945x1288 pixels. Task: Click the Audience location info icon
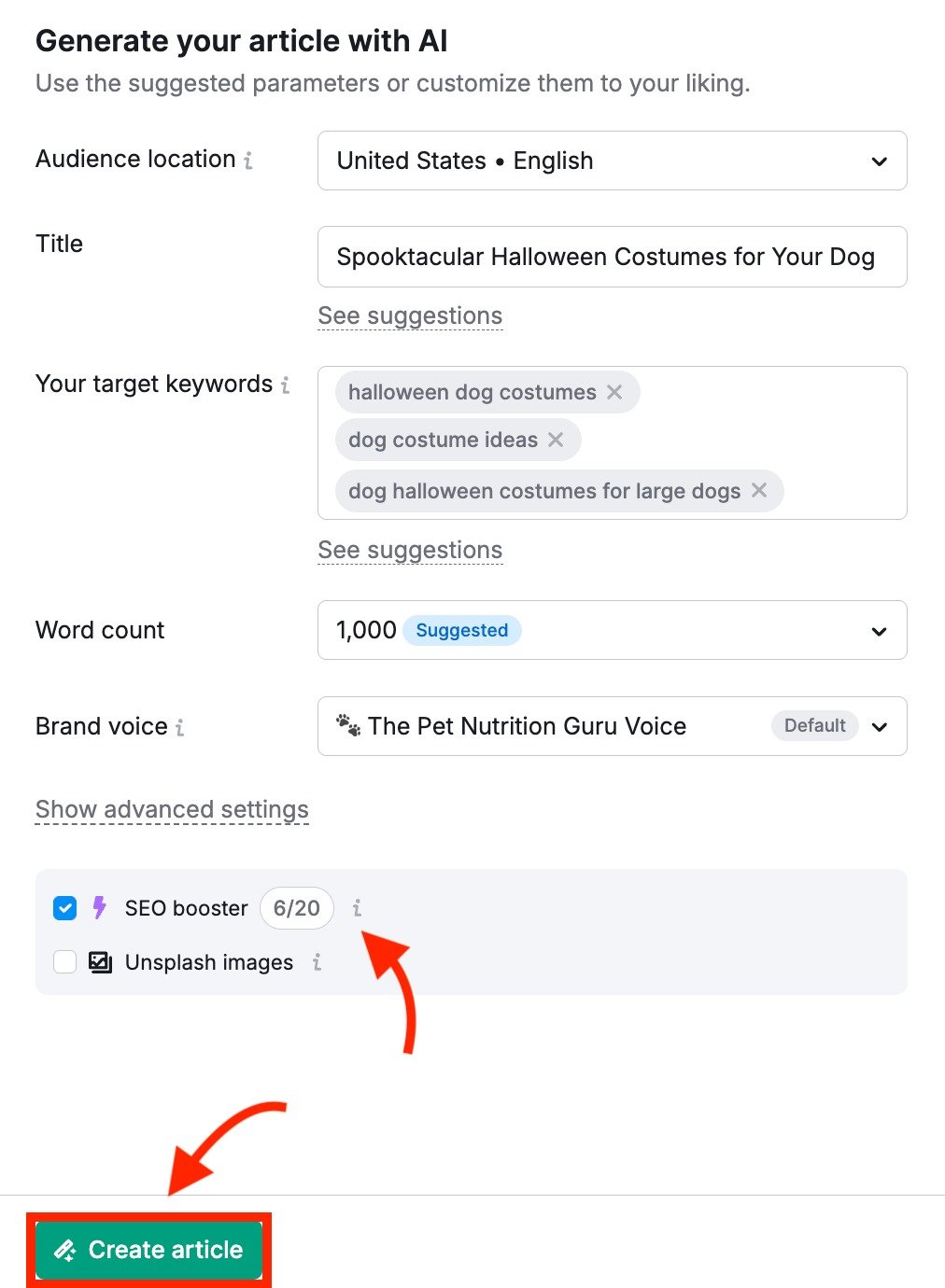pyautogui.click(x=247, y=160)
